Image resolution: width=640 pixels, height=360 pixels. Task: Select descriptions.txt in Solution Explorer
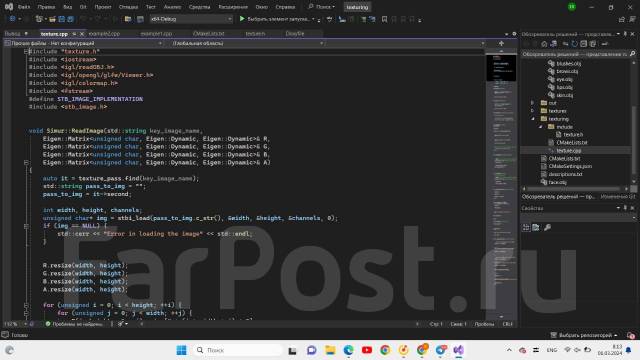(565, 174)
